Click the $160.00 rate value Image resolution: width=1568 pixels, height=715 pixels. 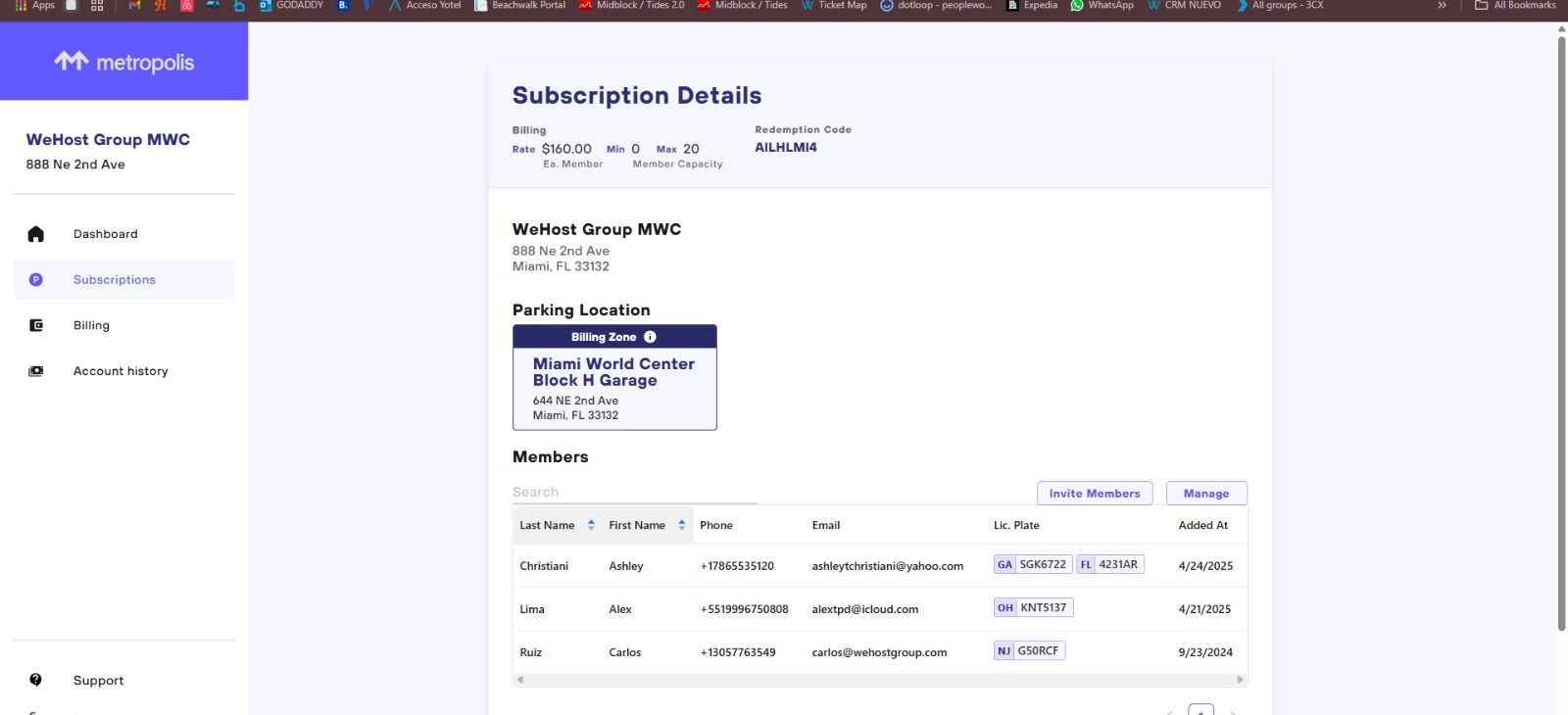[566, 149]
